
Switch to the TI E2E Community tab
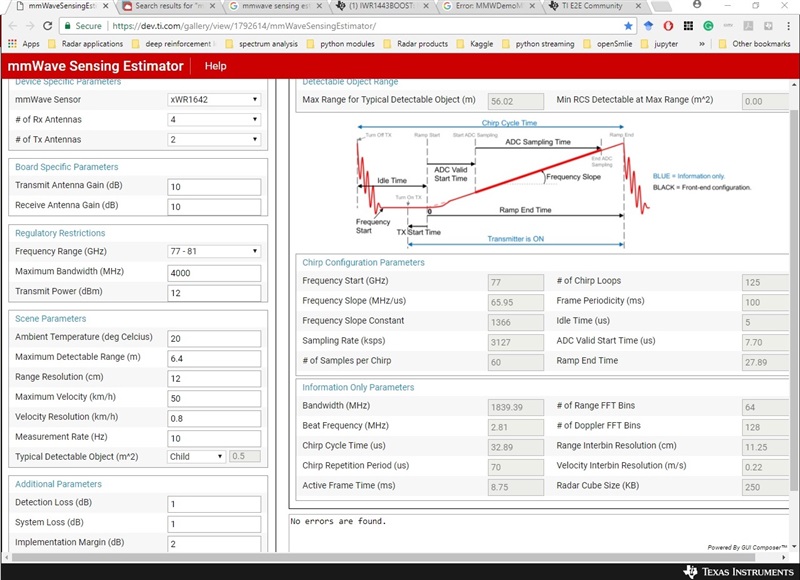pyautogui.click(x=594, y=6)
